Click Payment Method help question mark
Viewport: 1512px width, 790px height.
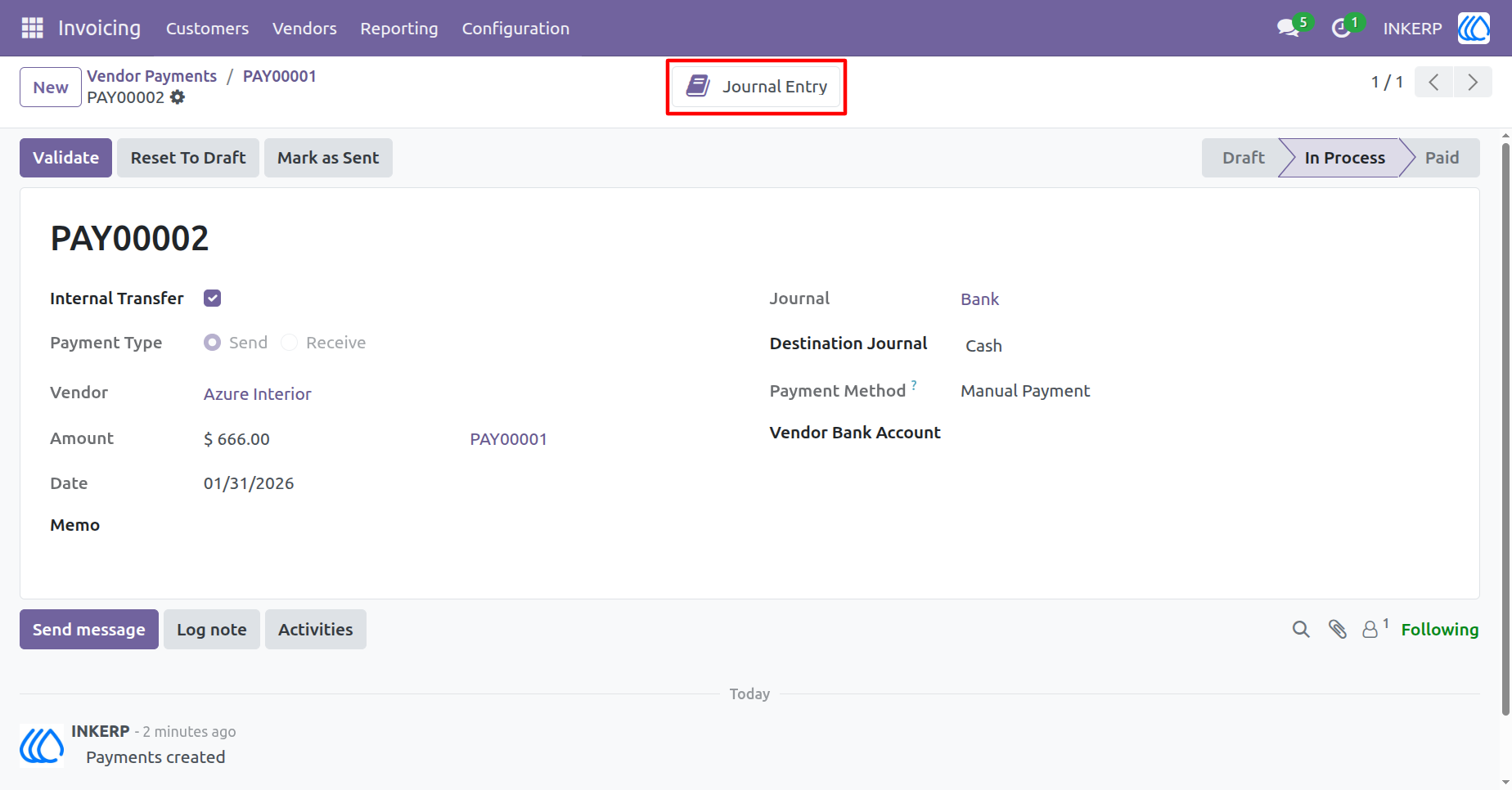coord(914,384)
